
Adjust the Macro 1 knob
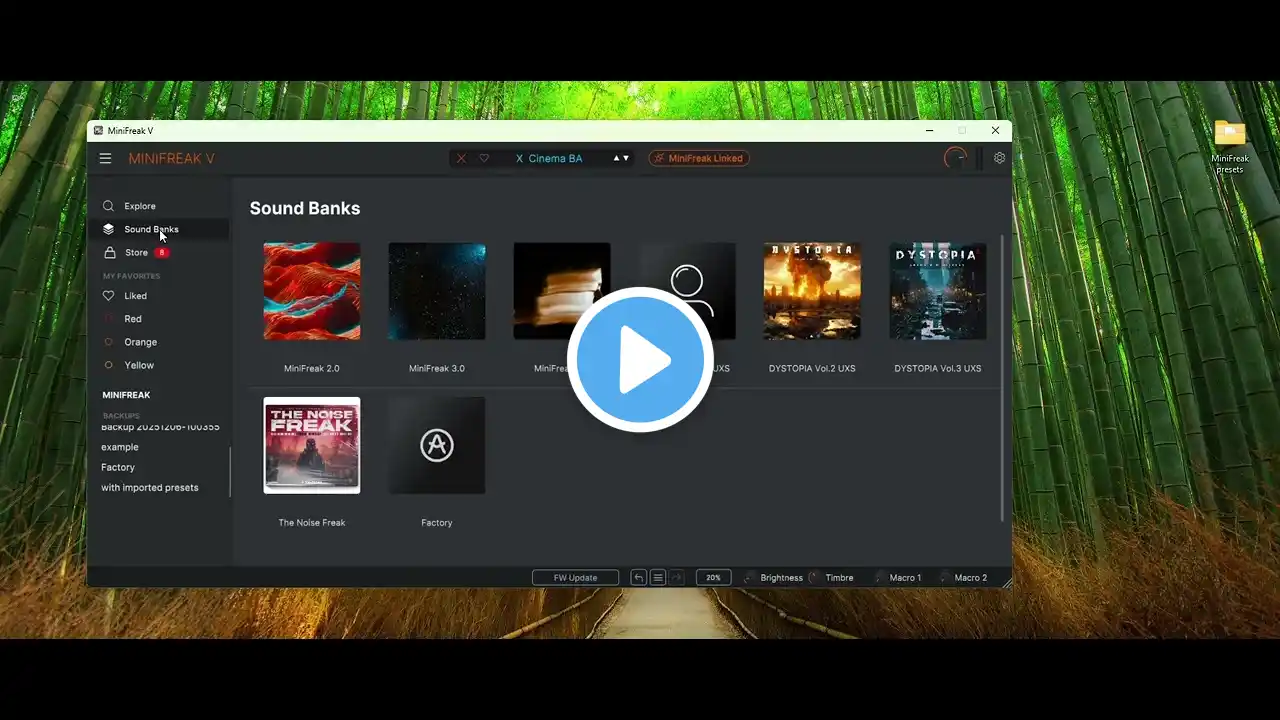879,578
